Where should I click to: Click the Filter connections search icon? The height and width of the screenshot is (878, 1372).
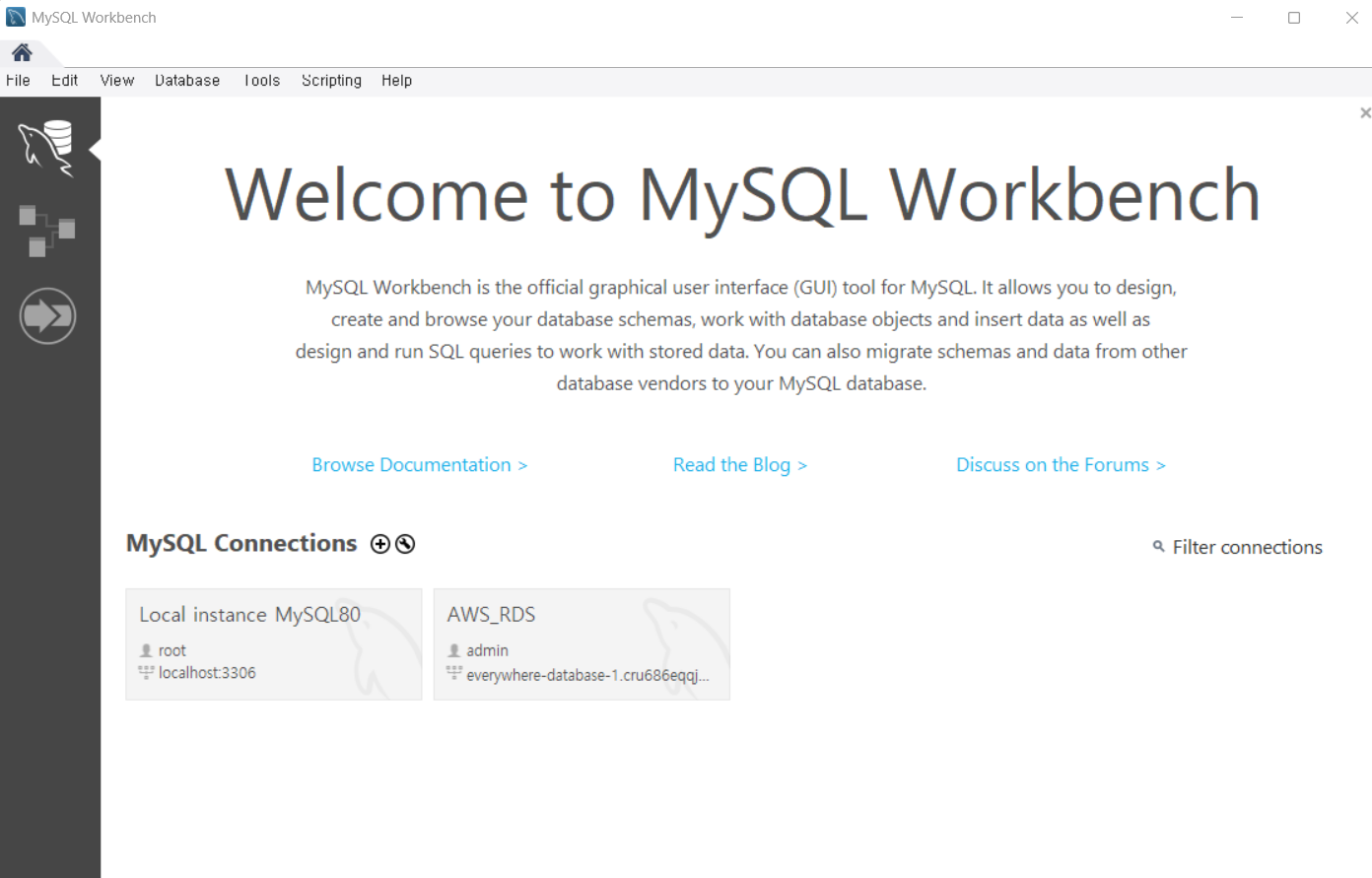click(x=1159, y=546)
